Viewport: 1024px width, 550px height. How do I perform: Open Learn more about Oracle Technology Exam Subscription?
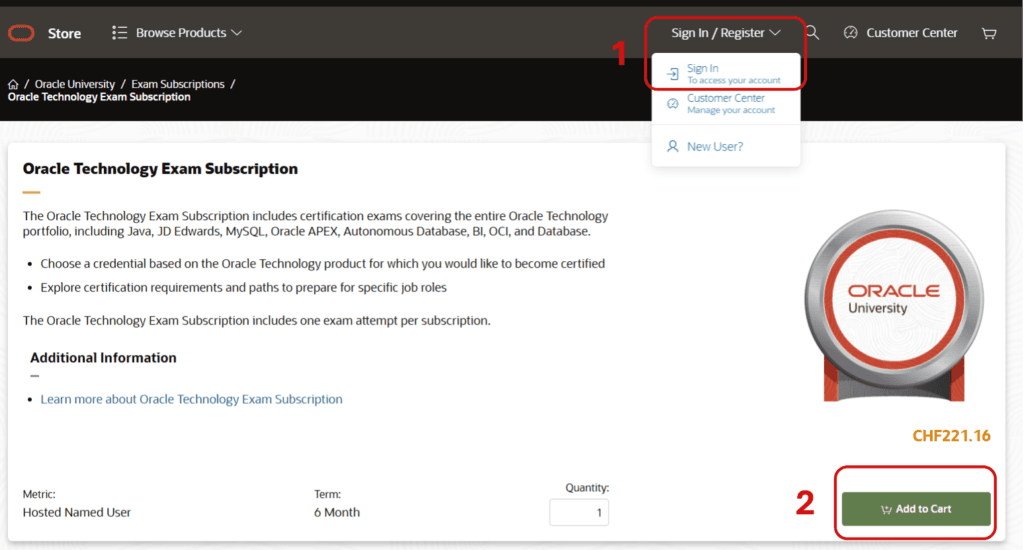point(191,399)
